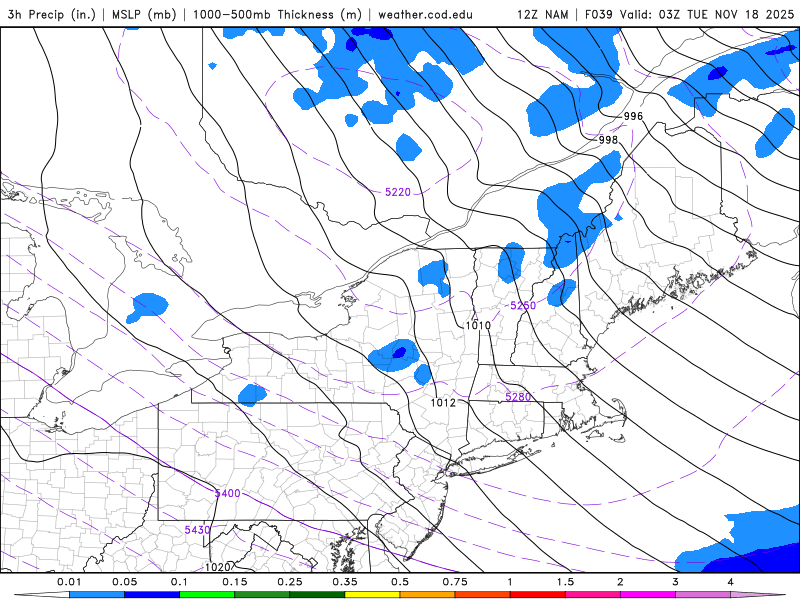
Task: Click the purple 5400 thickness label
Action: click(227, 493)
